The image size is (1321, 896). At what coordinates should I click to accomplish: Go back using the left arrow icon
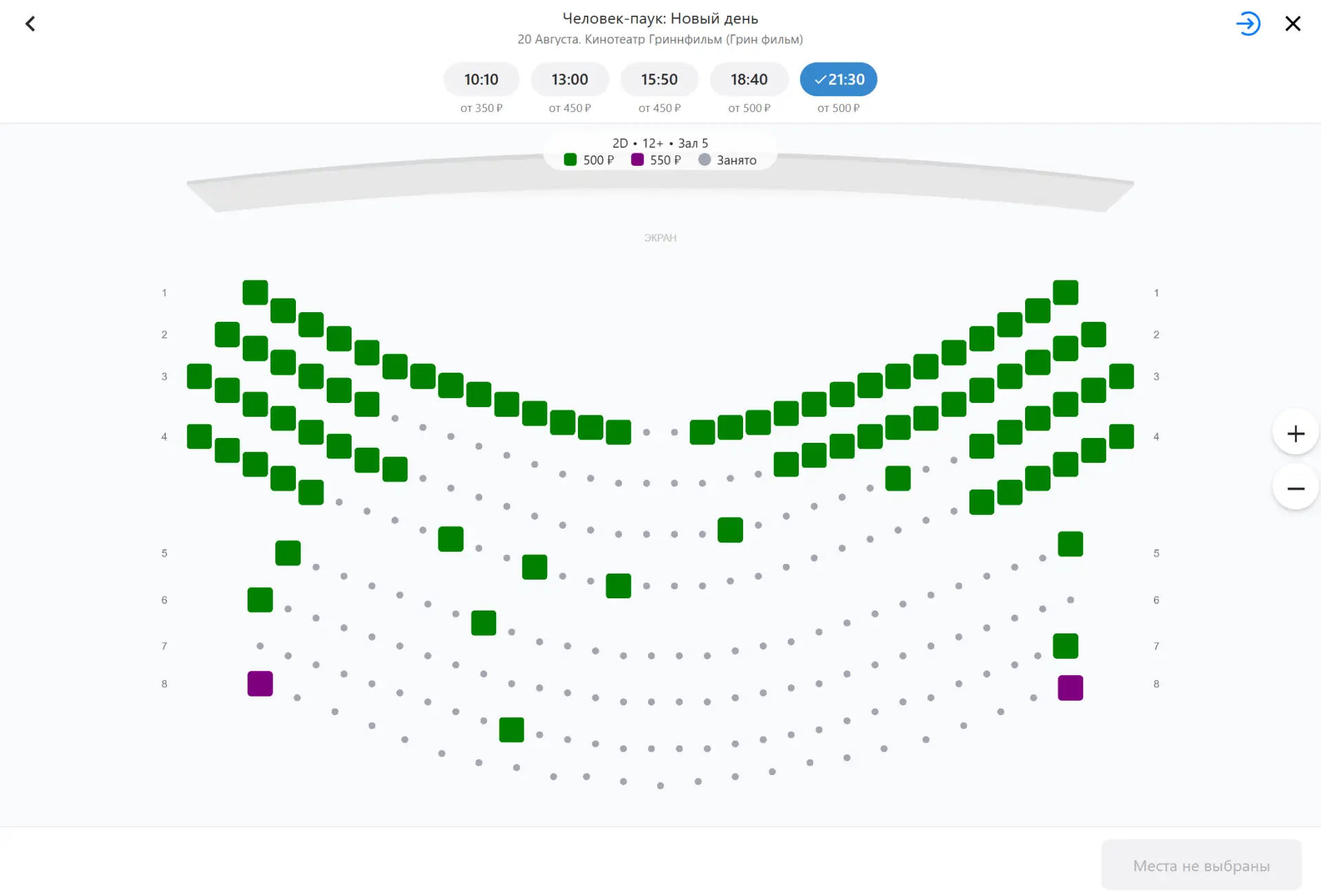click(30, 24)
